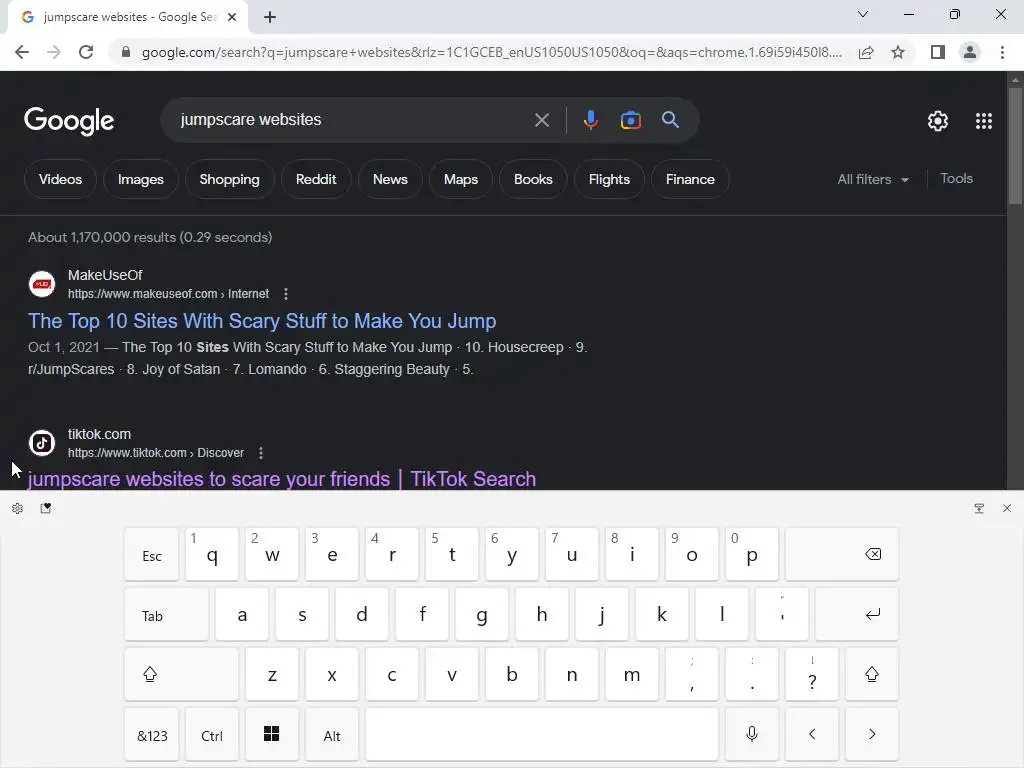The width and height of the screenshot is (1024, 768).
Task: Open a new tab with plus button
Action: pyautogui.click(x=270, y=17)
